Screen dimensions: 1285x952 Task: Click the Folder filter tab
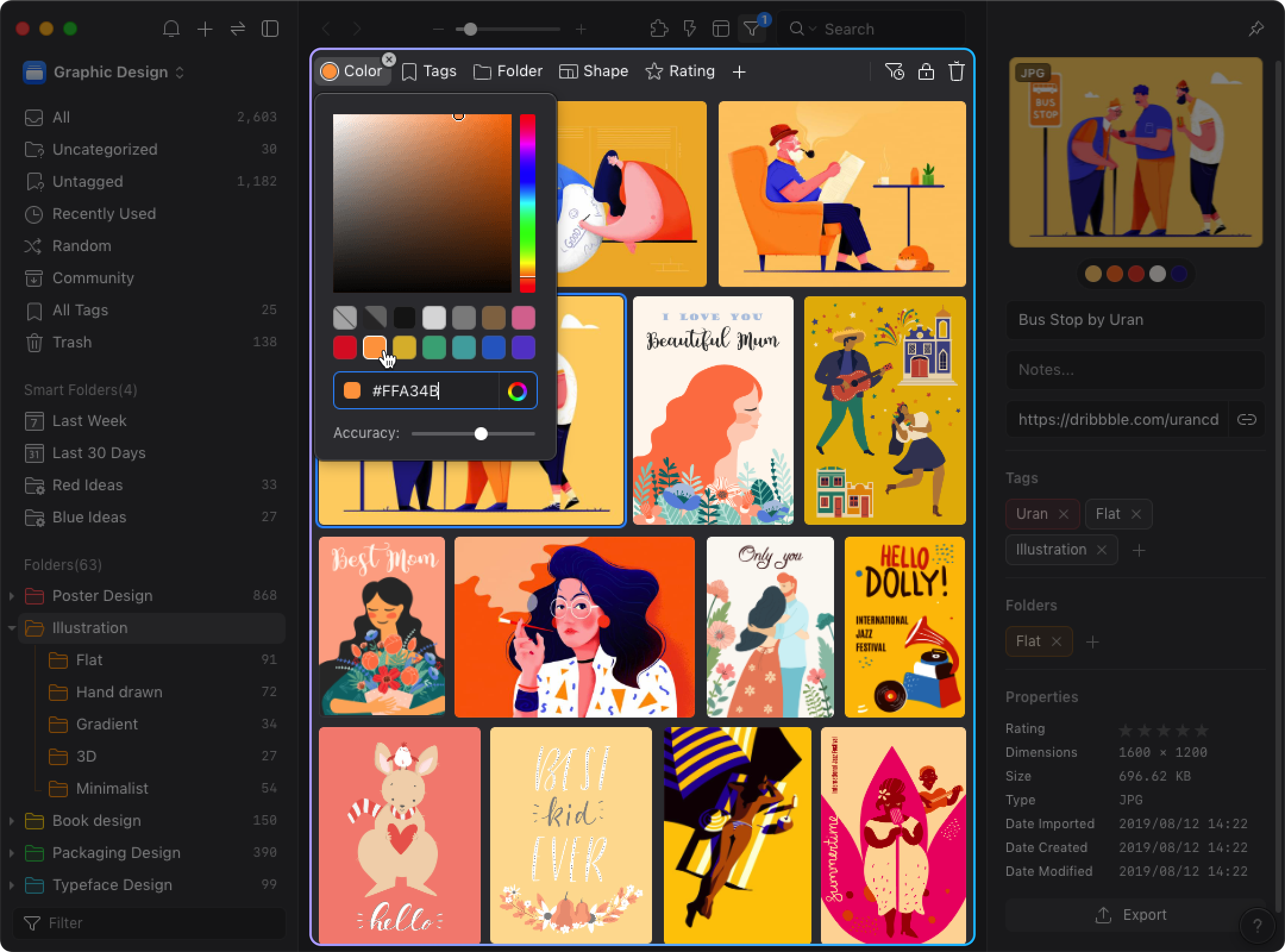click(x=509, y=70)
